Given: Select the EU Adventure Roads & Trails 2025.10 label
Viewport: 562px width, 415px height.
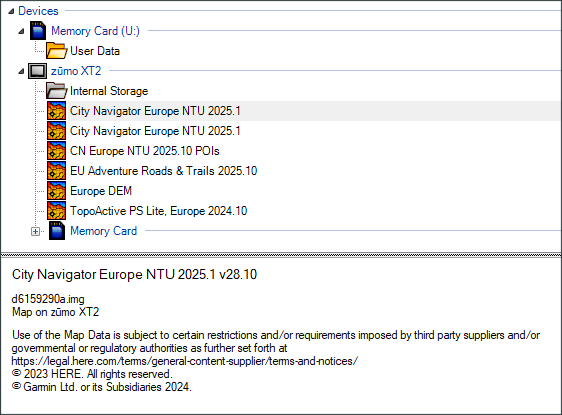Looking at the screenshot, I should 163,171.
